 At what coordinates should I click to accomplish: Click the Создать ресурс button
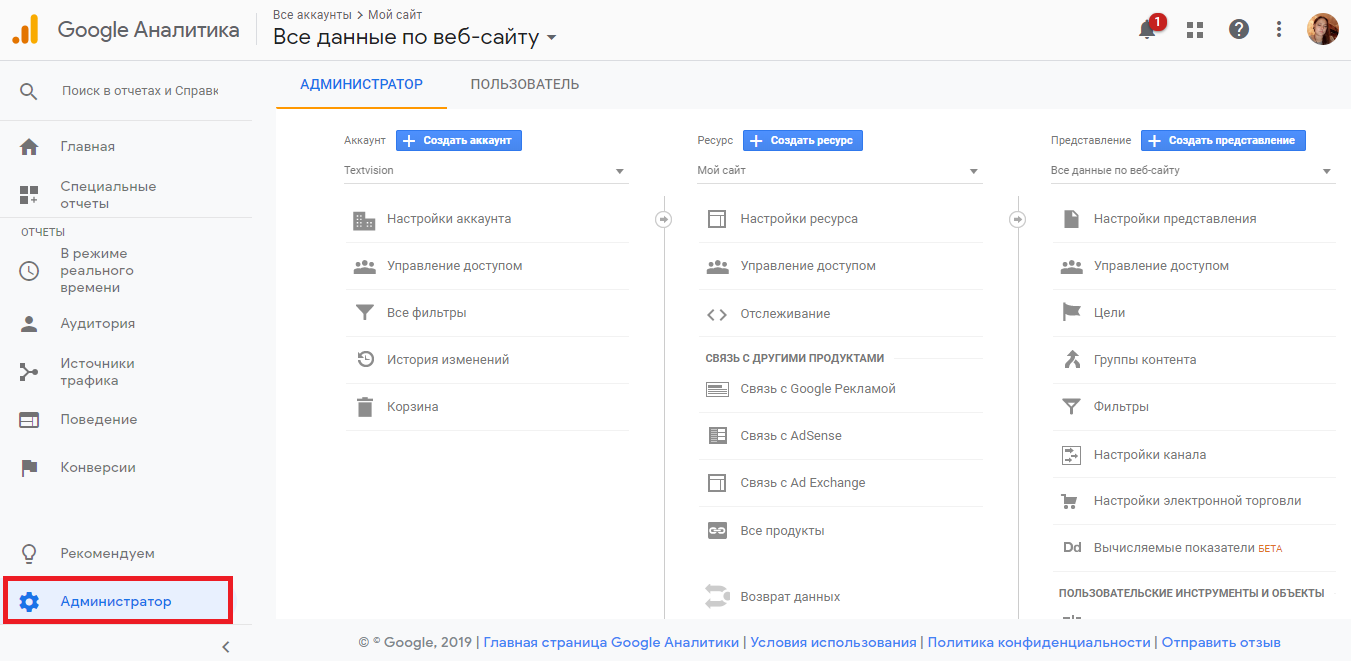[x=803, y=141]
